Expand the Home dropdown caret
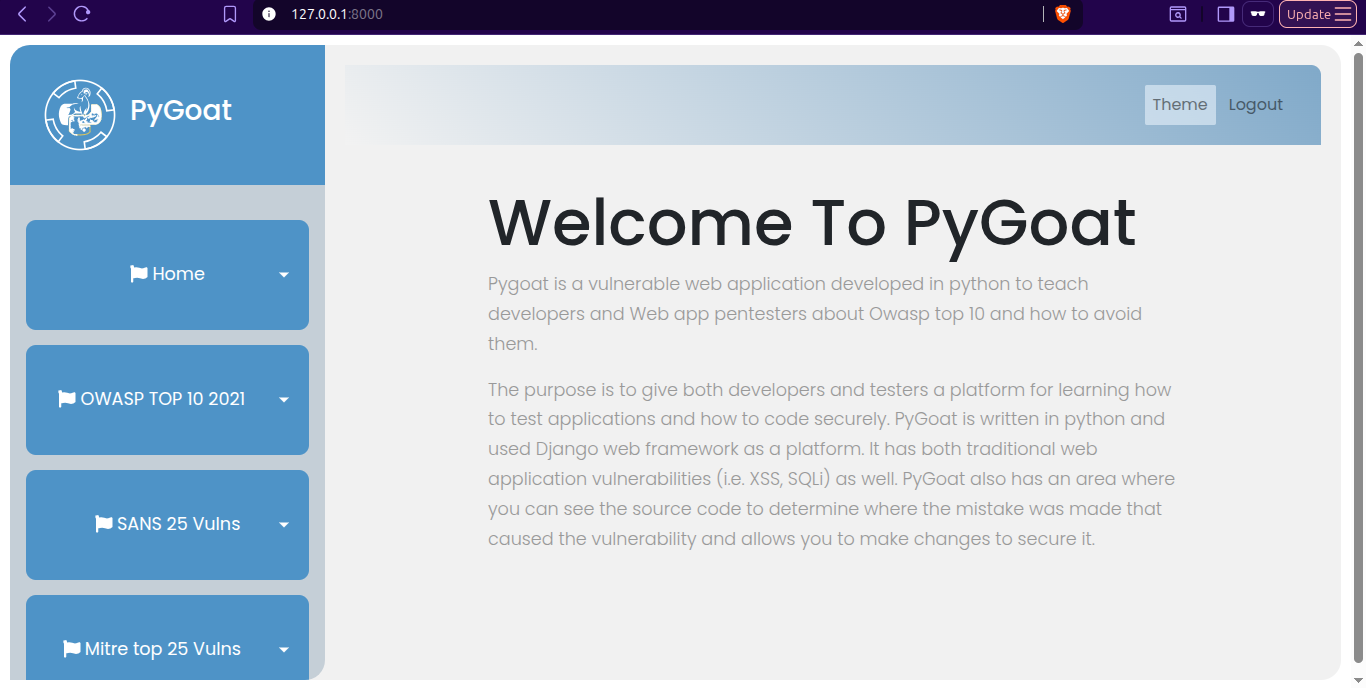The width and height of the screenshot is (1366, 688). [x=284, y=275]
